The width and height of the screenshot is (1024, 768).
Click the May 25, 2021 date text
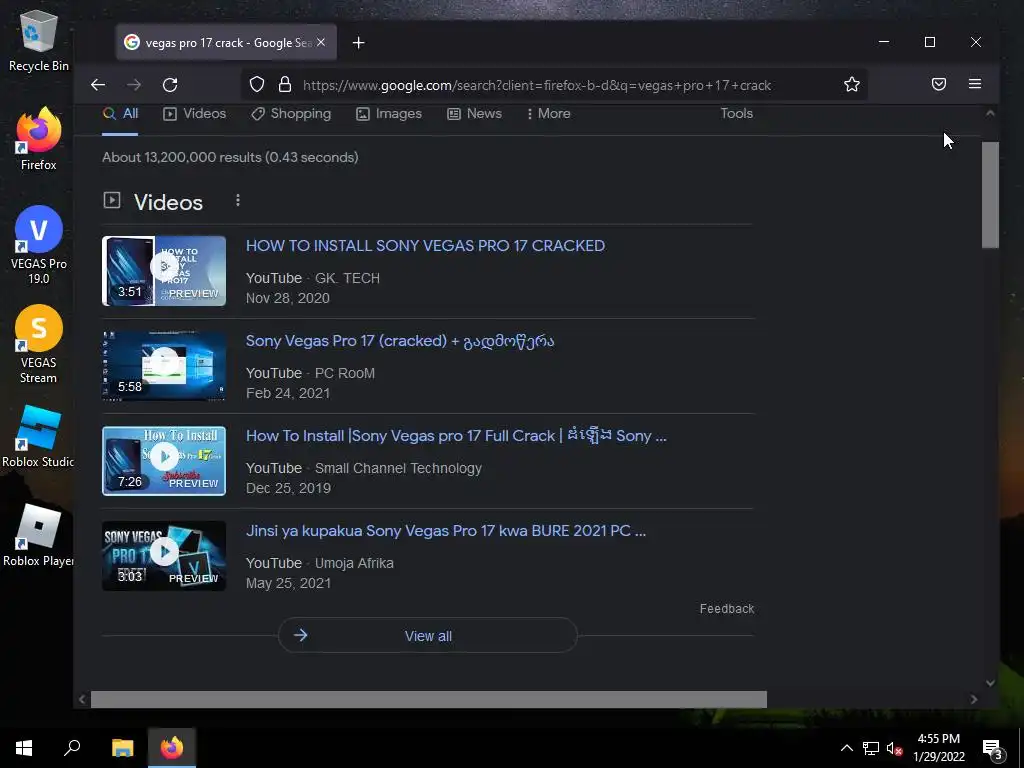click(x=288, y=583)
